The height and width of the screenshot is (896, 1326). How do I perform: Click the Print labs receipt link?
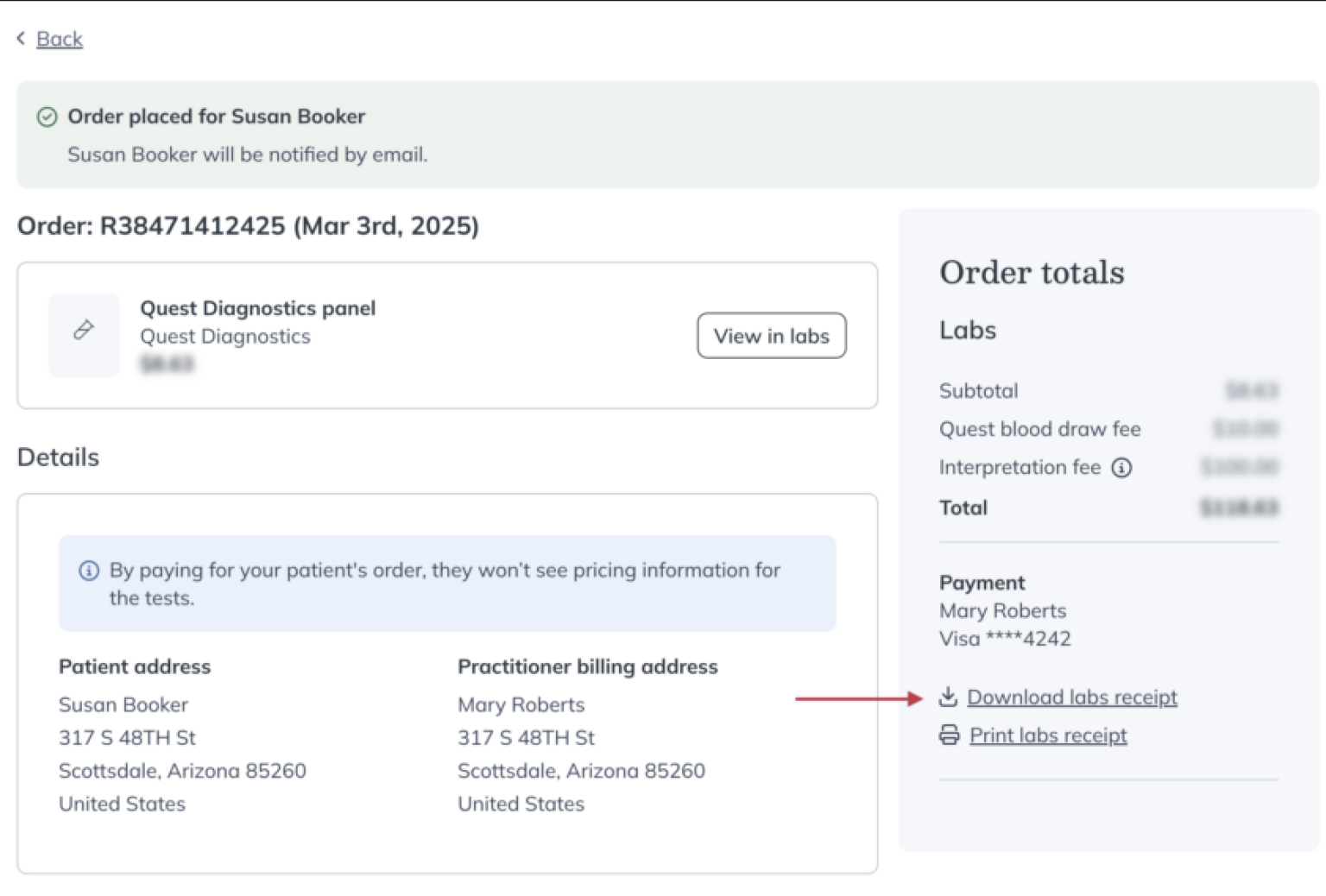[x=1048, y=735]
